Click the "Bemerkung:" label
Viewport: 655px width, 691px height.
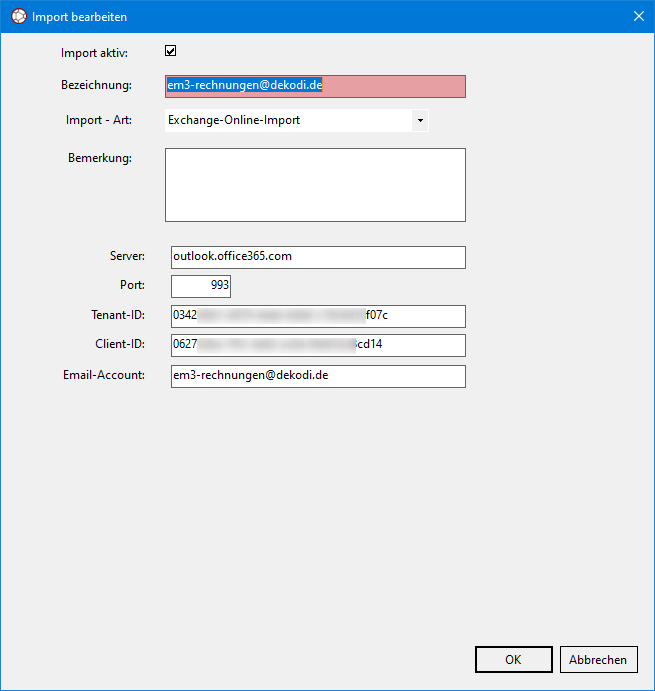[100, 158]
